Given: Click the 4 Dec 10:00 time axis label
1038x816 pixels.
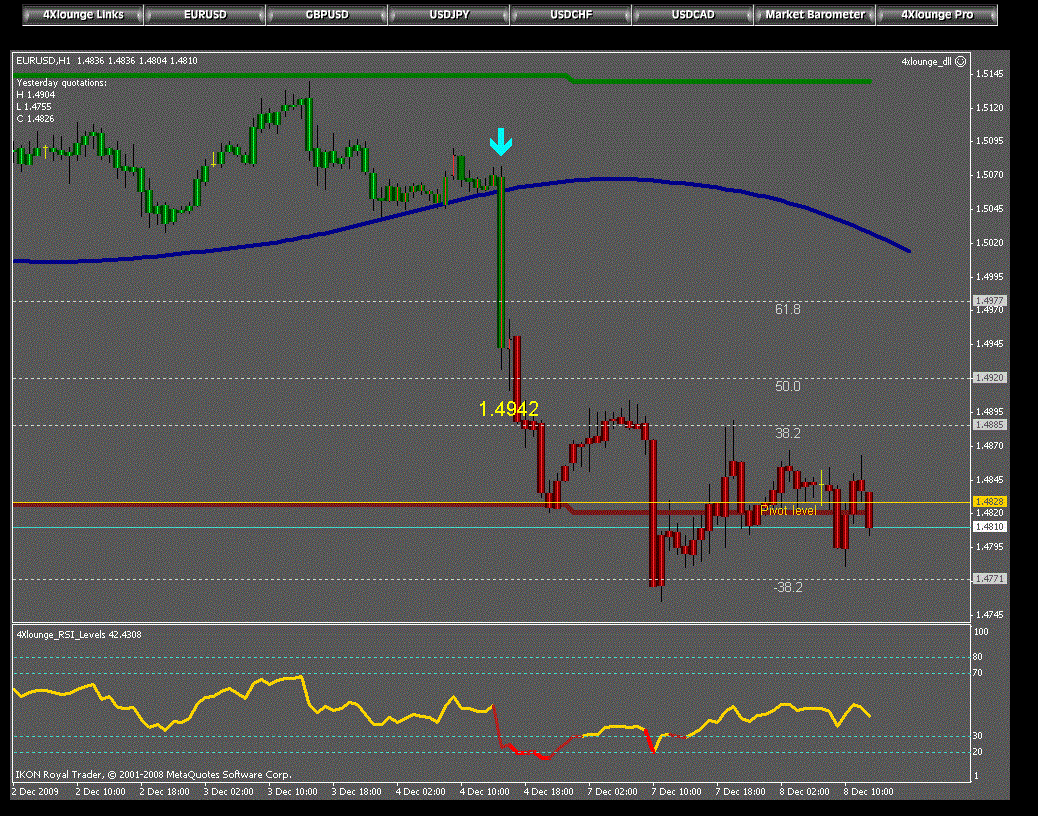Looking at the screenshot, I should (485, 792).
